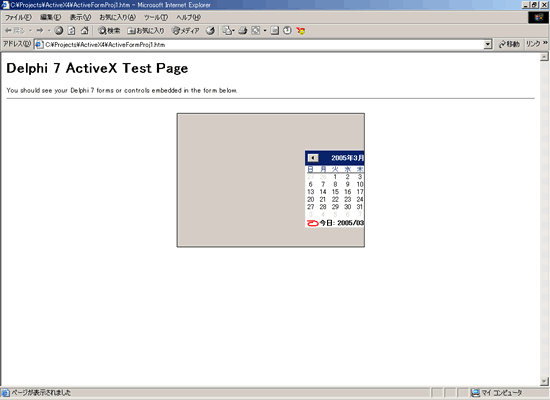This screenshot has height=400, width=550.
Task: Click the vertical scrollbar down arrow
Action: click(x=544, y=381)
